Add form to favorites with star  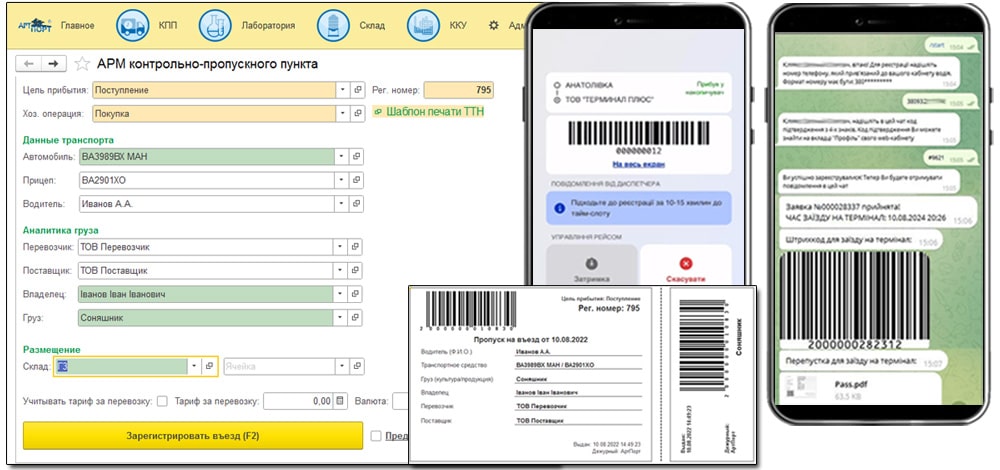pyautogui.click(x=82, y=63)
